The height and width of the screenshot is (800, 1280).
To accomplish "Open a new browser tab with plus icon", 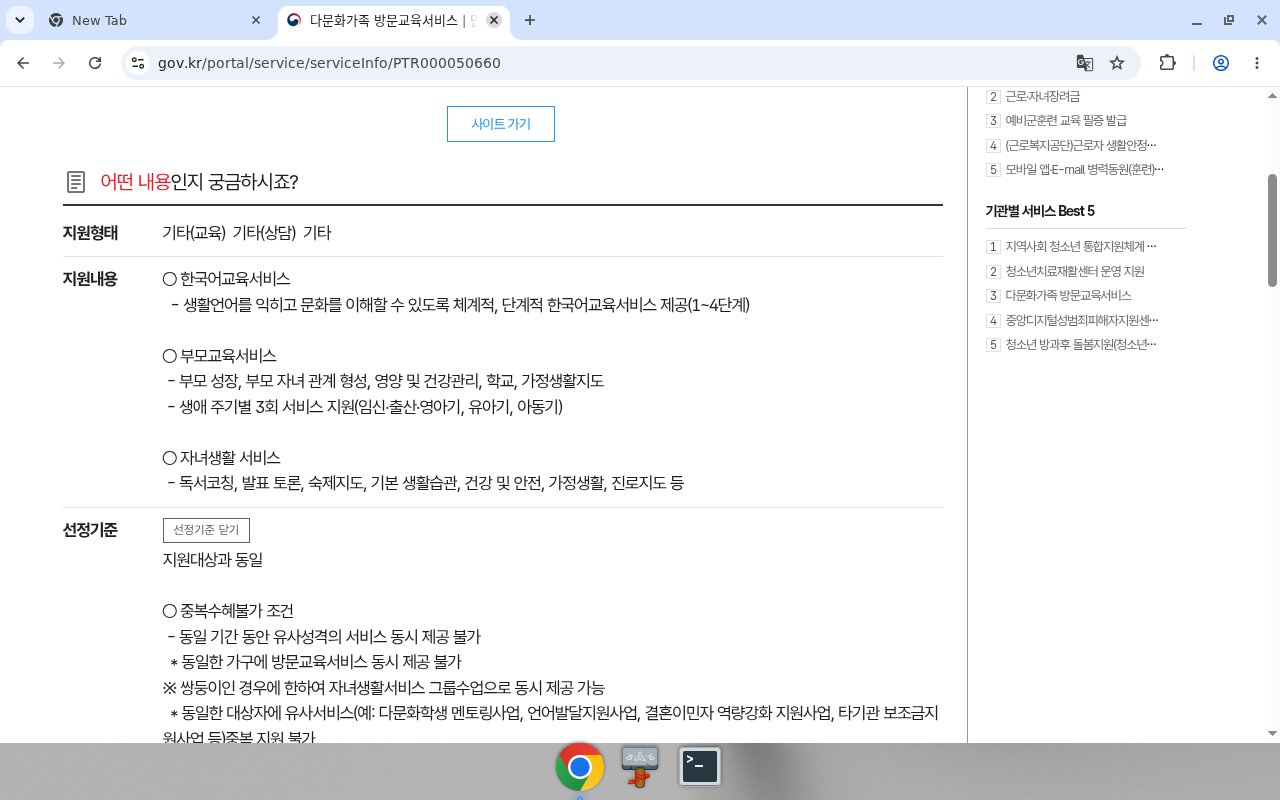I will 530,20.
